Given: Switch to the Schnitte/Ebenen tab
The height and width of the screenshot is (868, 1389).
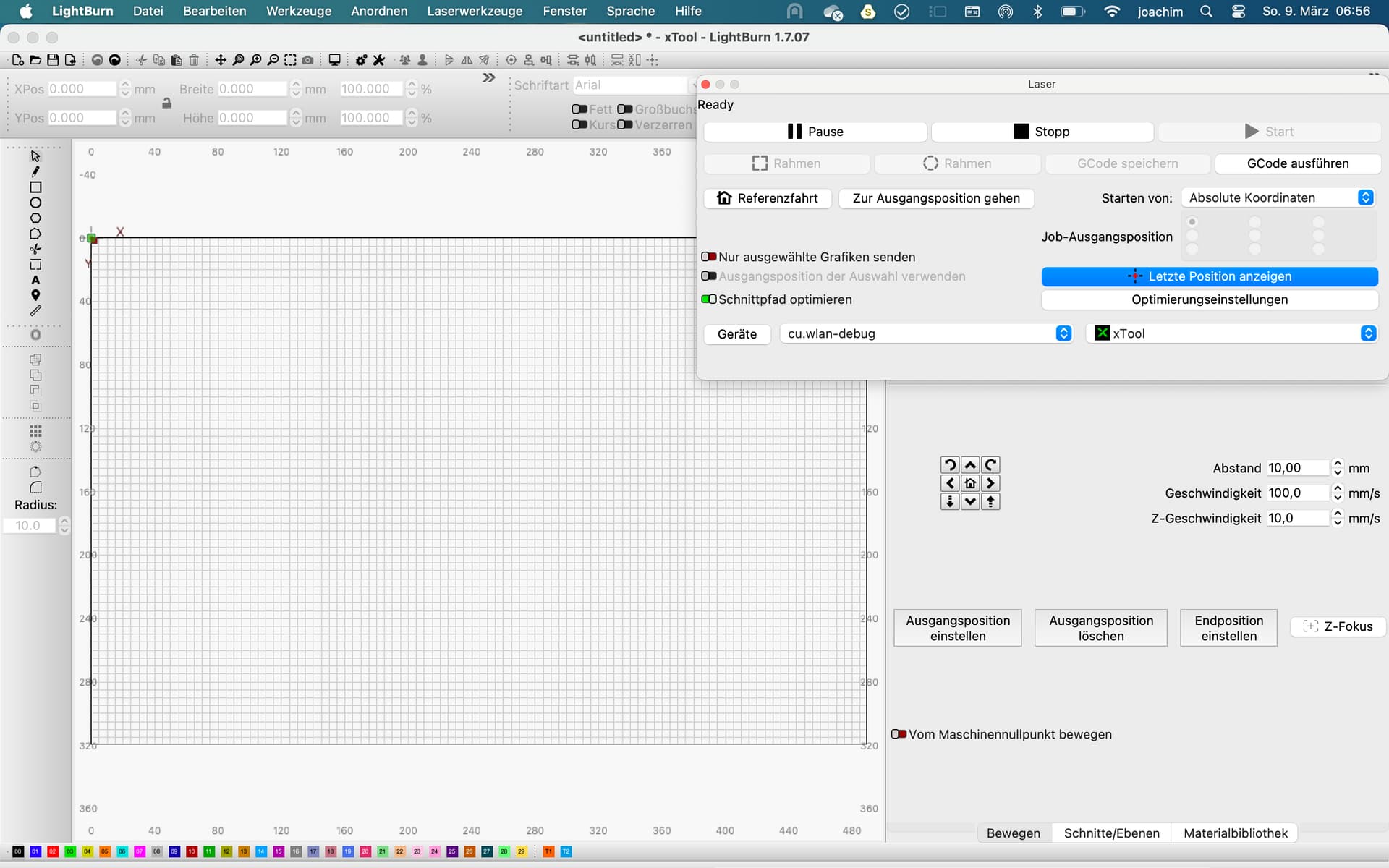Looking at the screenshot, I should coord(1111,833).
